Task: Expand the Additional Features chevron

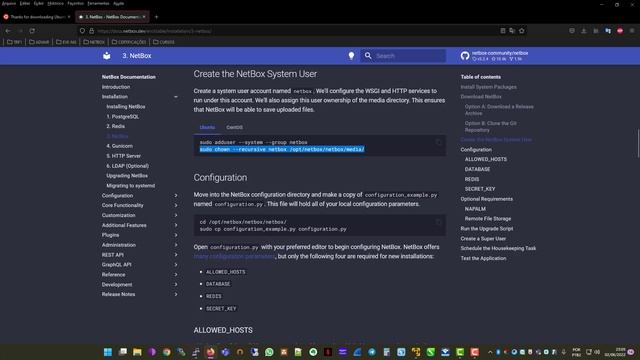Action: [176, 225]
